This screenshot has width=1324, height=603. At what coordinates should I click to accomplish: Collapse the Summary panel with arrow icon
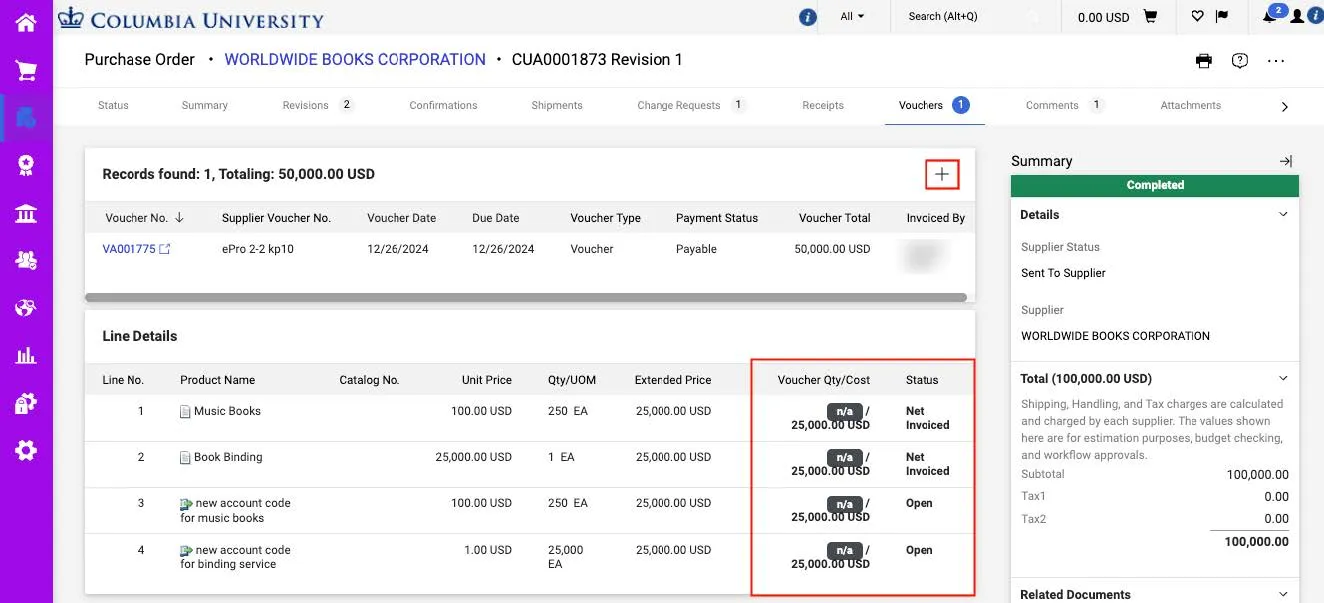pos(1286,161)
